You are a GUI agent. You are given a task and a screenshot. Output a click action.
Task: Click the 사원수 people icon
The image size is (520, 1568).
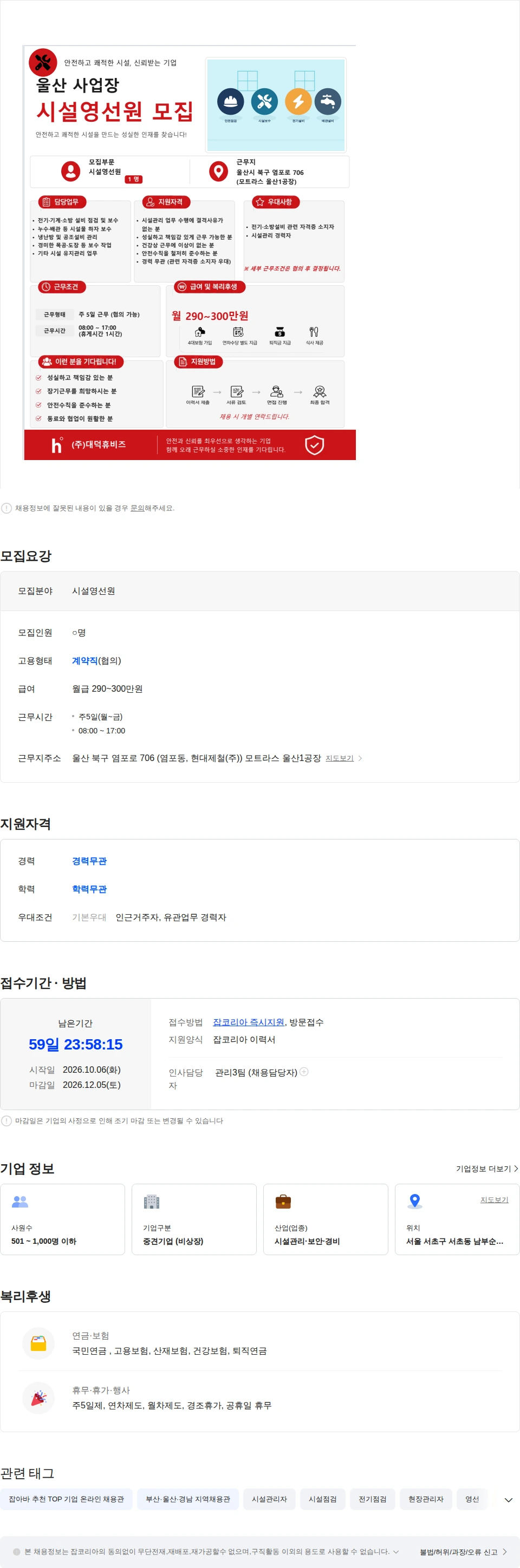(x=20, y=1202)
